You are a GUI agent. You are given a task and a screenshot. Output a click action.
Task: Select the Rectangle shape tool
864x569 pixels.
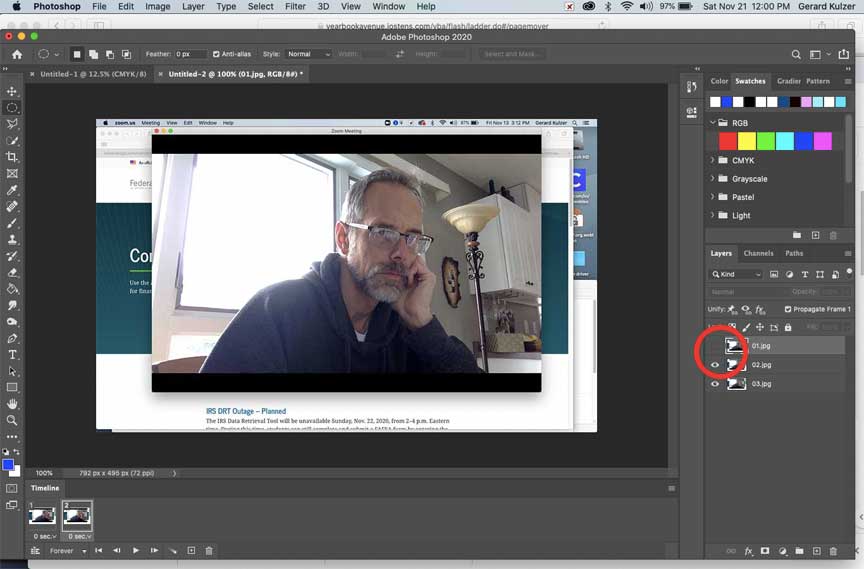[12, 387]
